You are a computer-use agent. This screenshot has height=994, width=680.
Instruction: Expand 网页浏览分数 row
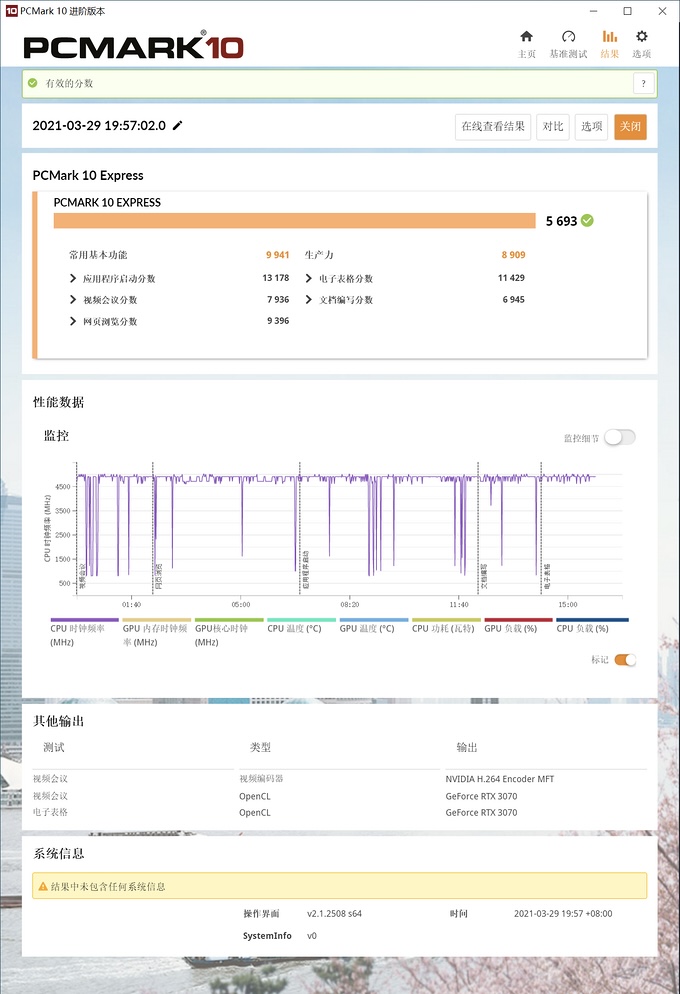pyautogui.click(x=73, y=321)
